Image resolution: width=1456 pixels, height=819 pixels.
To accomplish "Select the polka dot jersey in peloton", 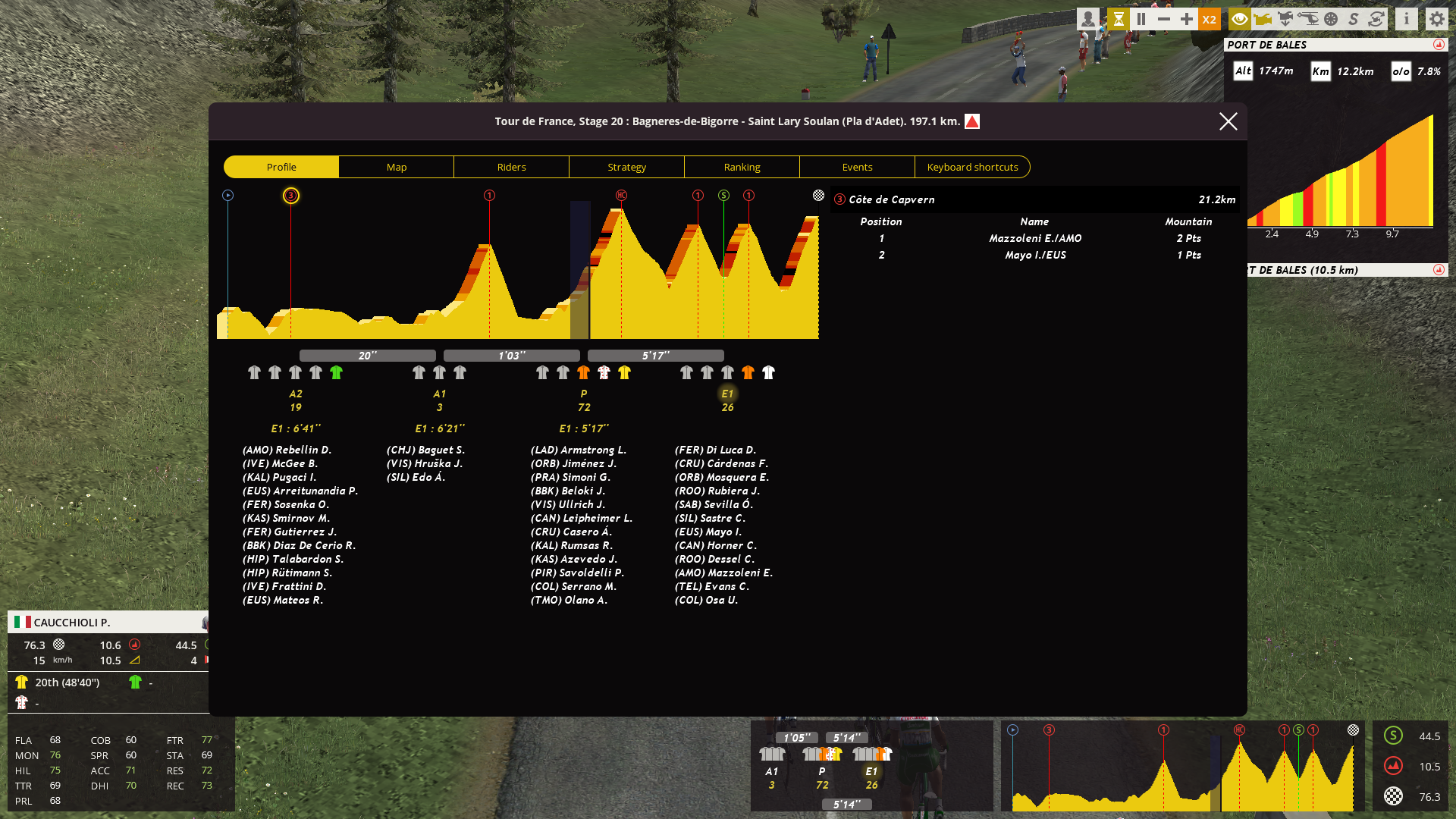I will [604, 372].
